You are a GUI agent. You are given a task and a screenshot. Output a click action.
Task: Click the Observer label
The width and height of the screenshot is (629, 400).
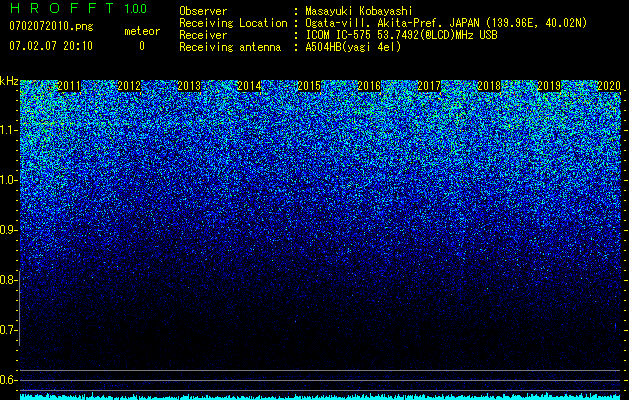coord(203,11)
